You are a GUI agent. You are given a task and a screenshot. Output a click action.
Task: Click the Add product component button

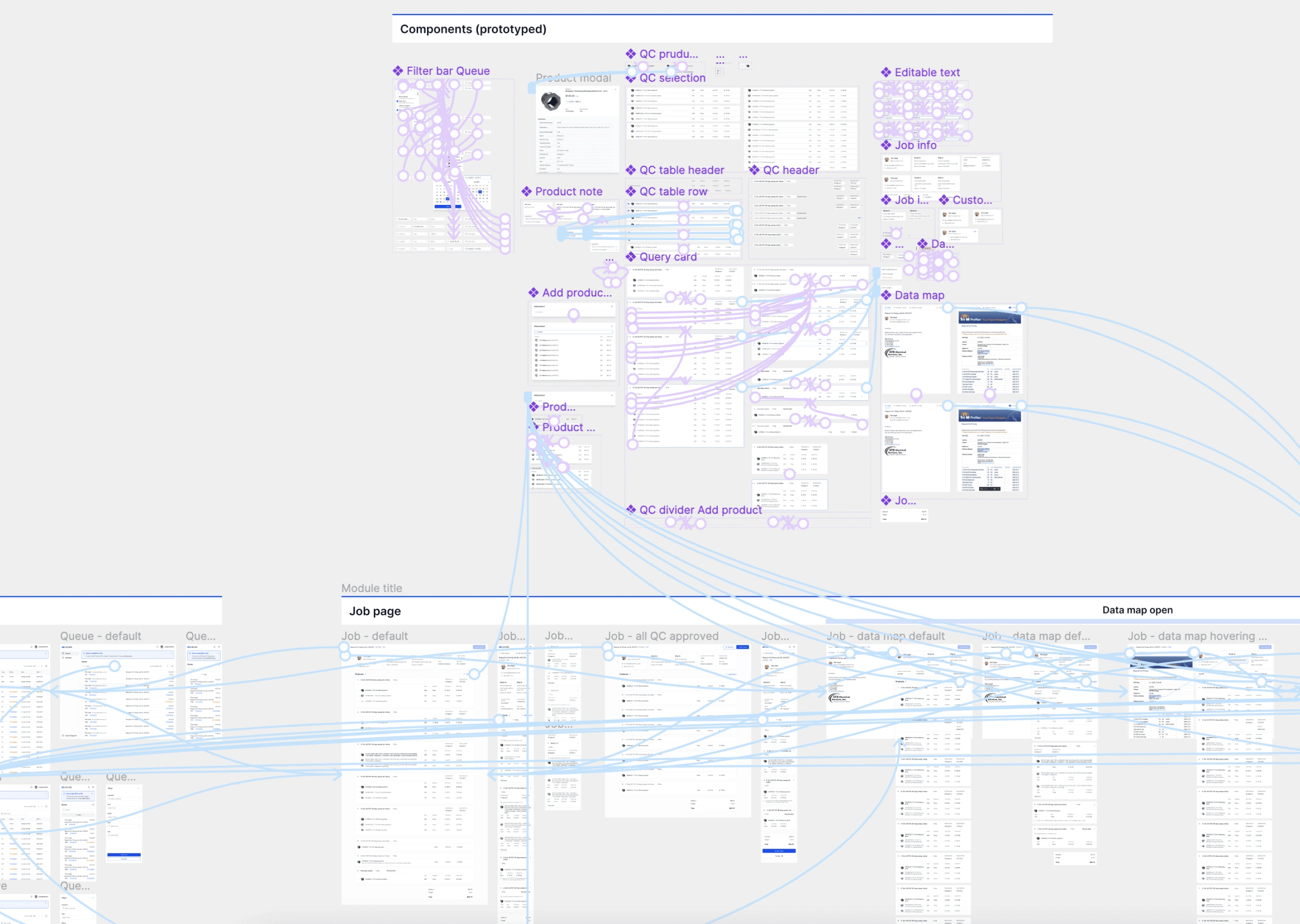[574, 291]
